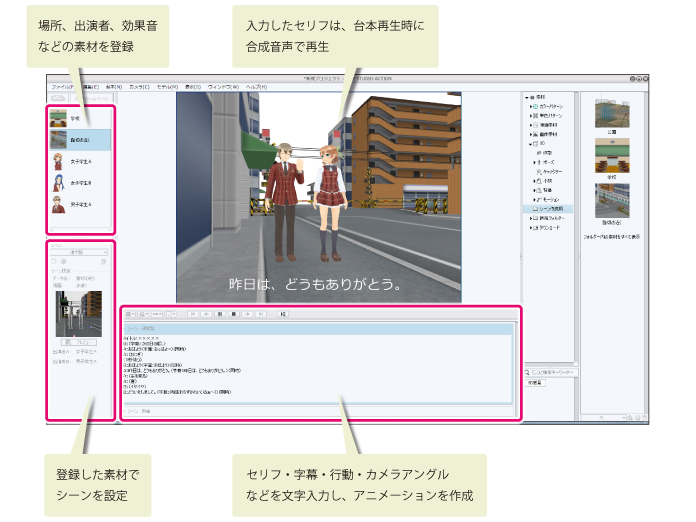Expand the 3D folder in material tree
696x522 pixels.
pyautogui.click(x=531, y=143)
